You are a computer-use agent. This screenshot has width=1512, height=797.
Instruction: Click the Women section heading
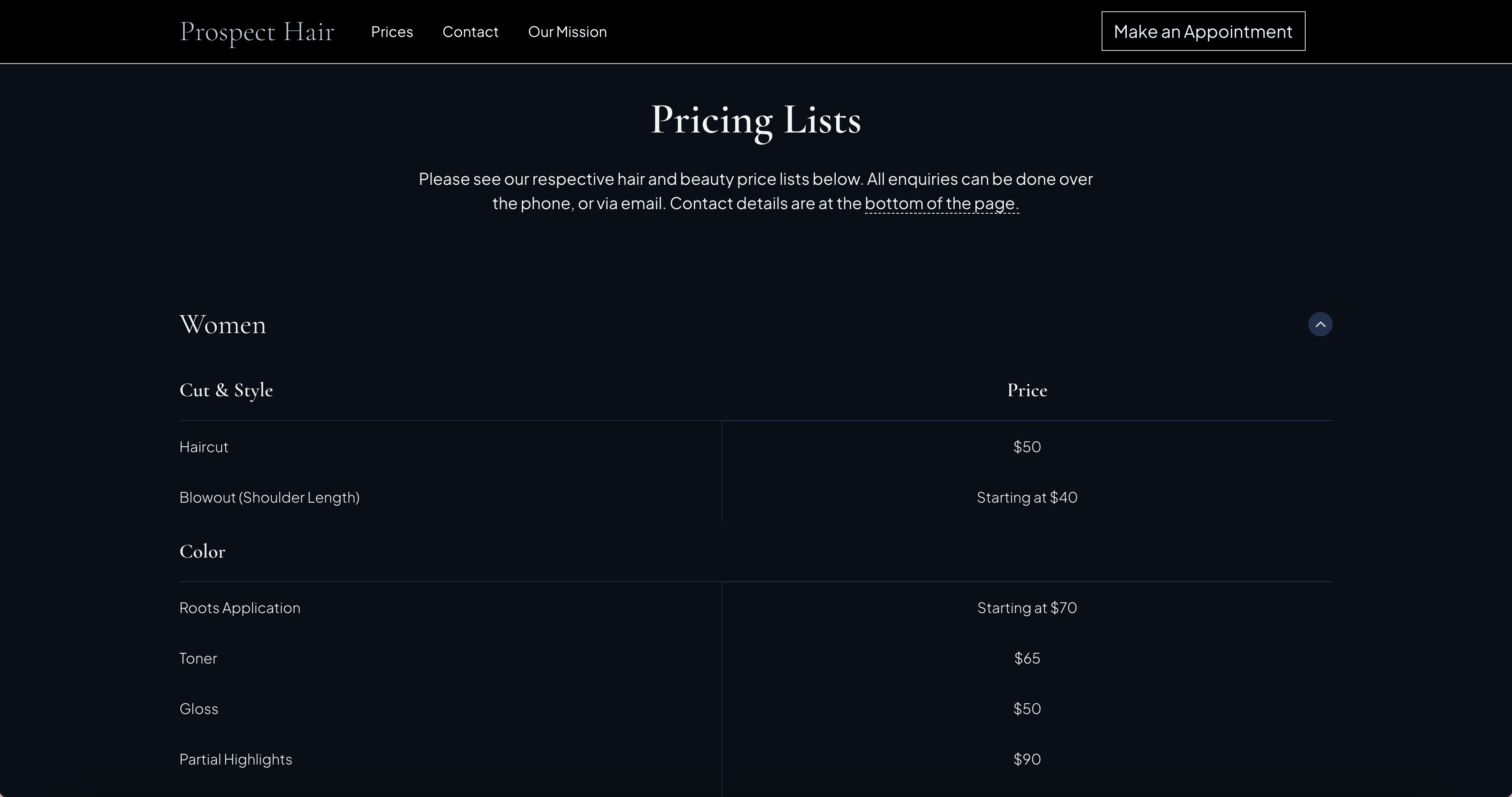coord(223,324)
